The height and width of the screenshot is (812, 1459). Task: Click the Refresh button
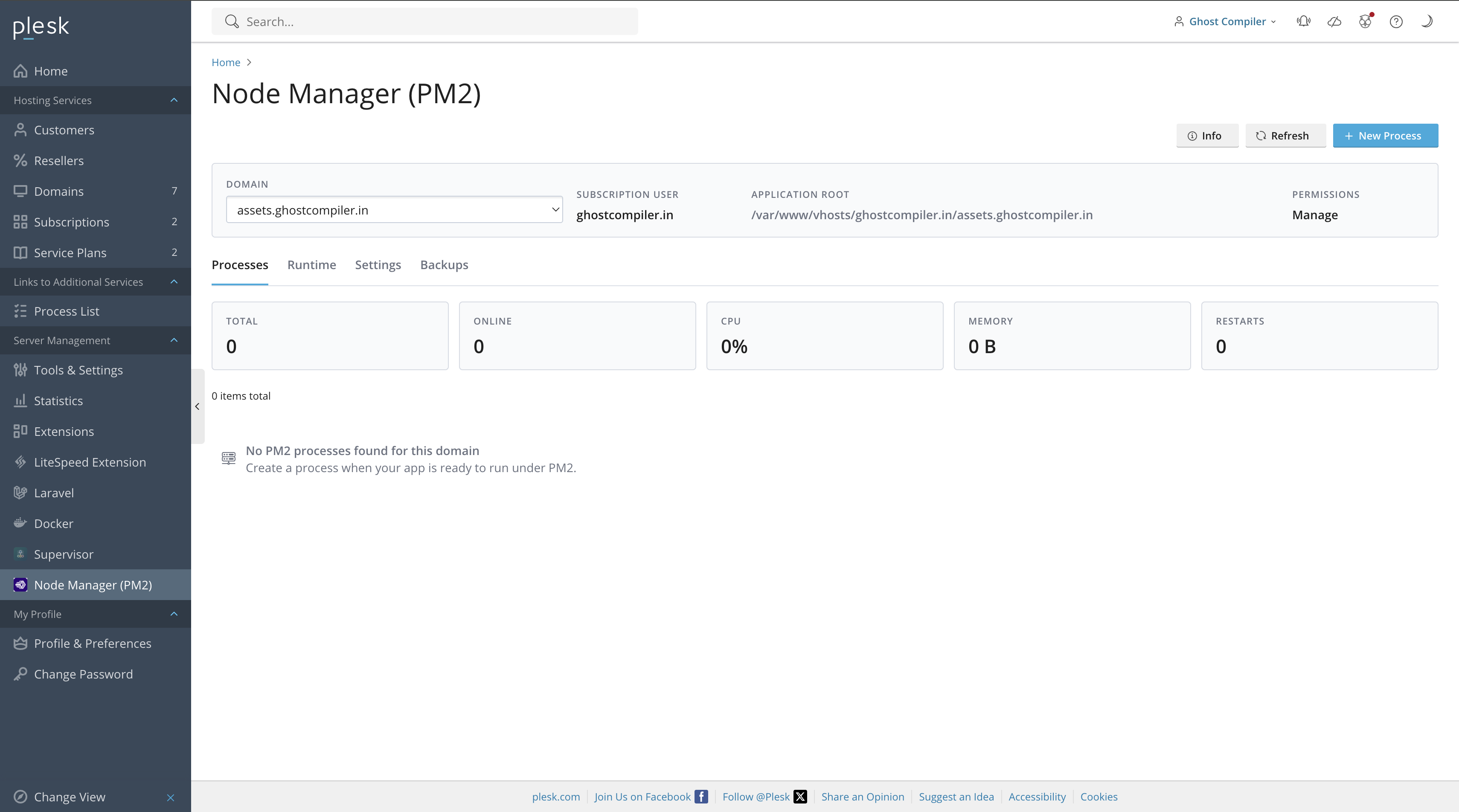pos(1285,136)
